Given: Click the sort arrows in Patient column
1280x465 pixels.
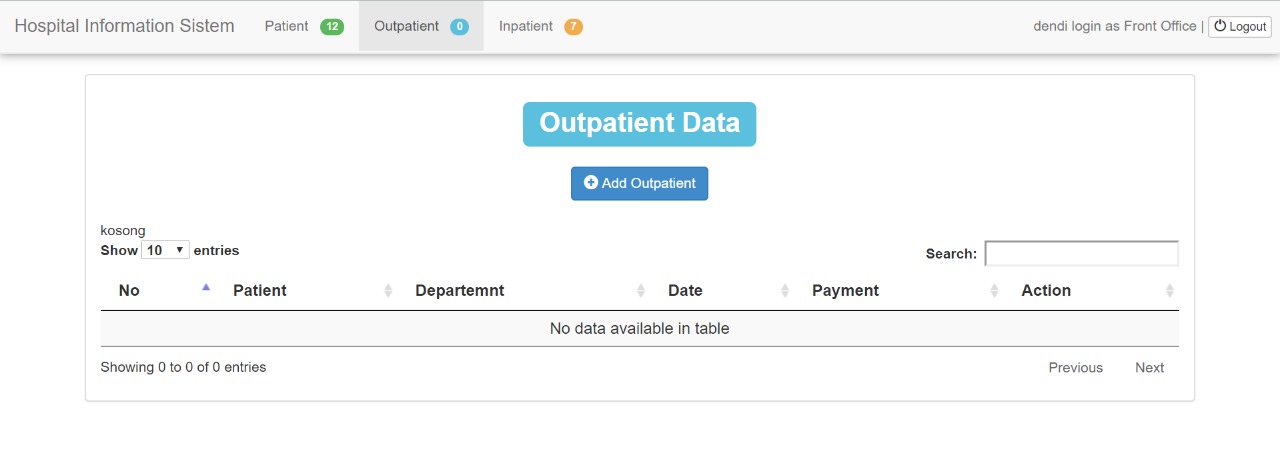Looking at the screenshot, I should click(388, 291).
